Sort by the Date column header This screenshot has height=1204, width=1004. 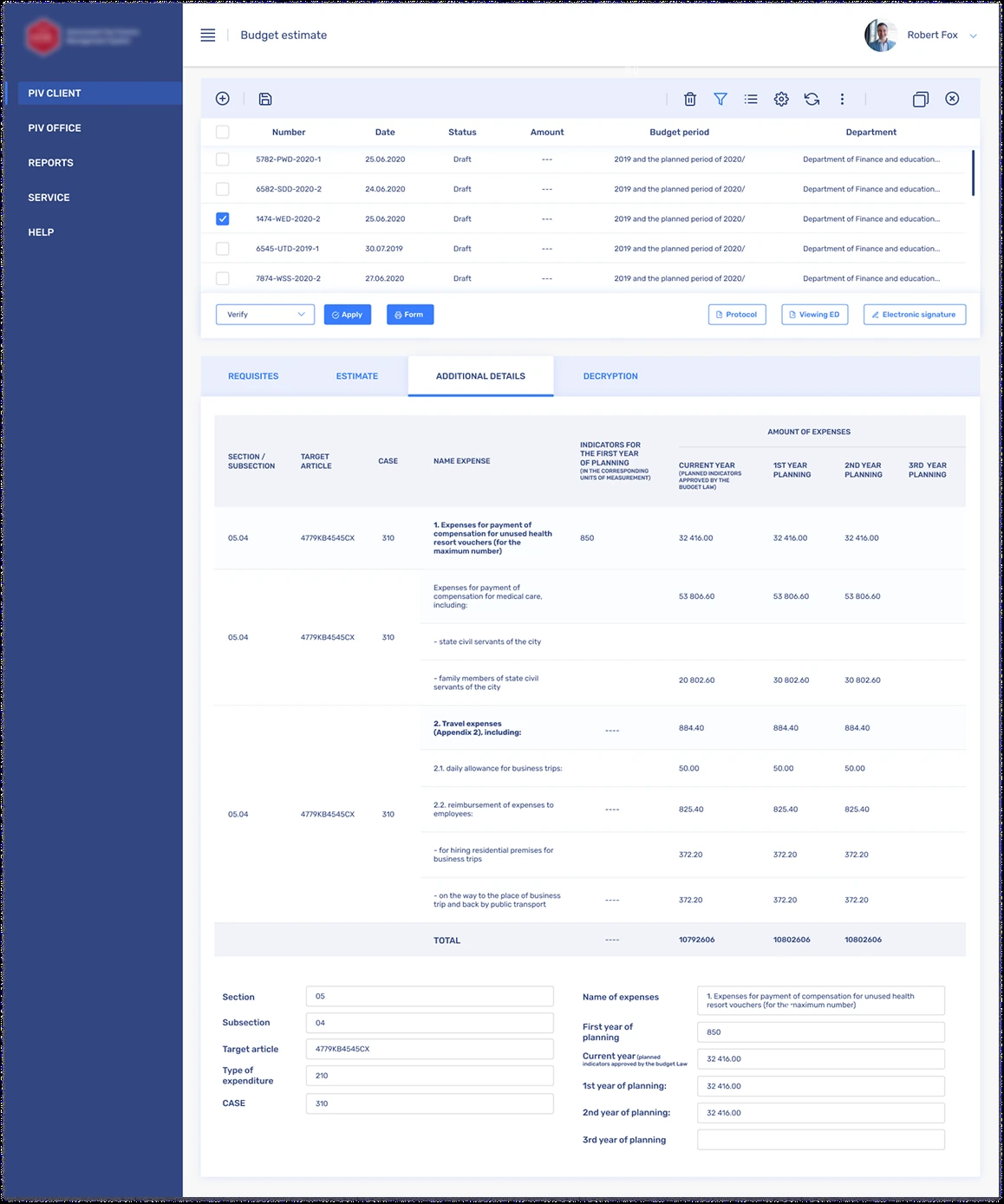click(x=385, y=133)
